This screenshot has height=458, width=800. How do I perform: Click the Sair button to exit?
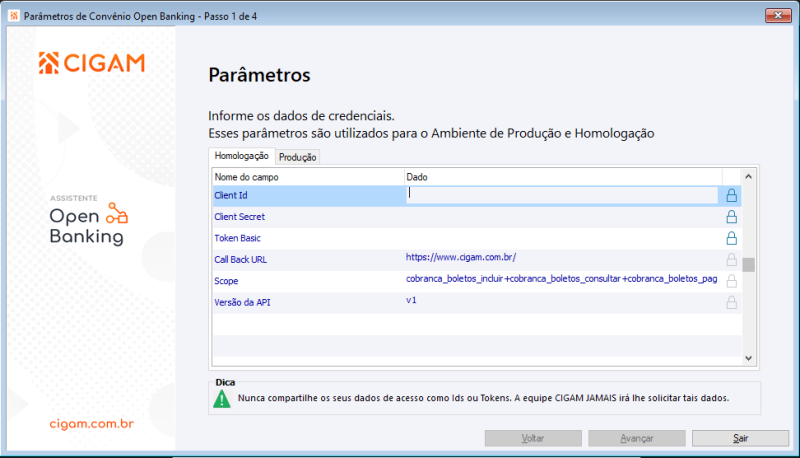point(740,438)
